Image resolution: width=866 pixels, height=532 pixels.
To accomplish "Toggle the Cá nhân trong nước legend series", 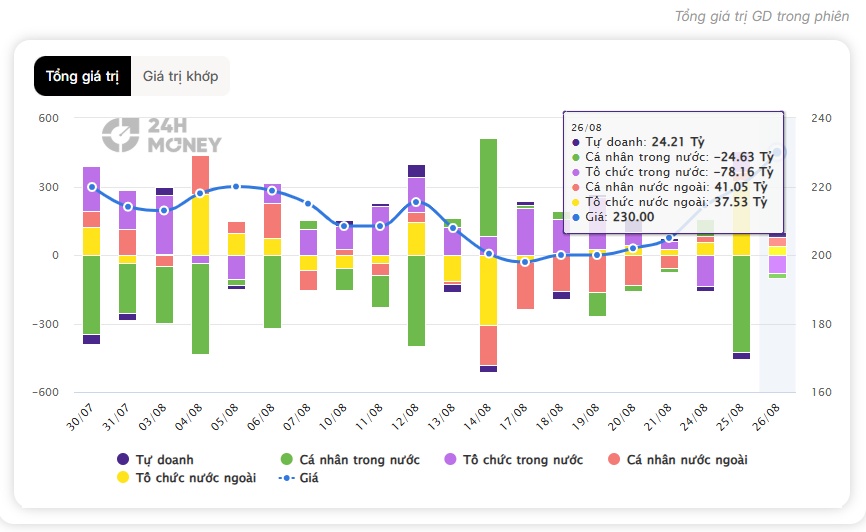I will tap(350, 460).
